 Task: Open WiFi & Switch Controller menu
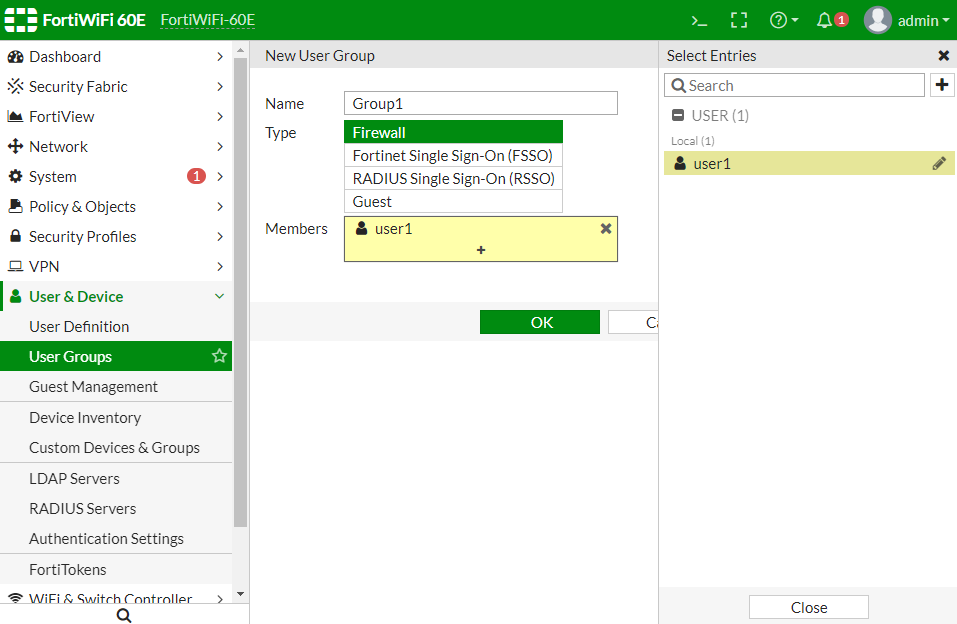pyautogui.click(x=116, y=597)
